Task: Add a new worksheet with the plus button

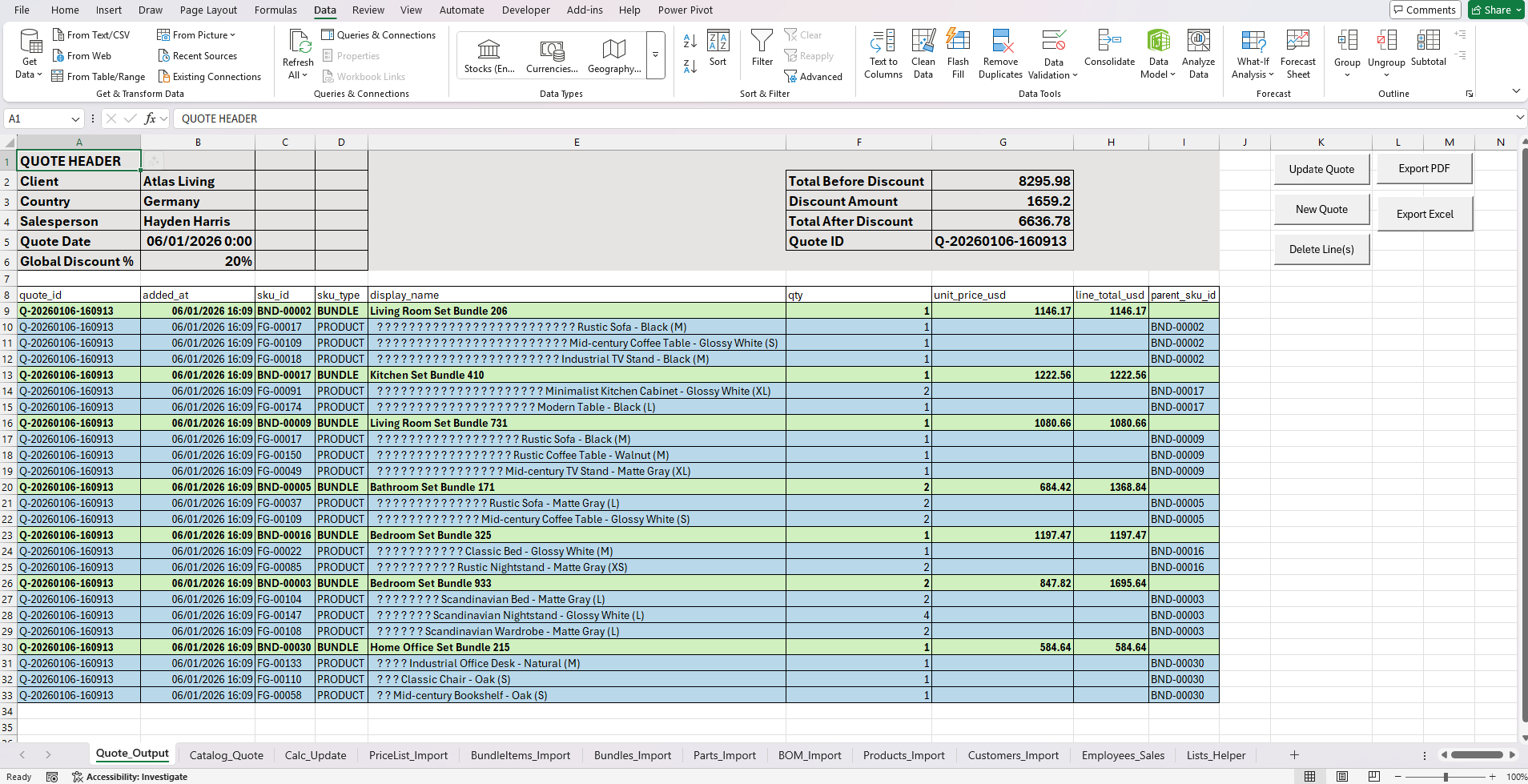Action: point(1293,754)
